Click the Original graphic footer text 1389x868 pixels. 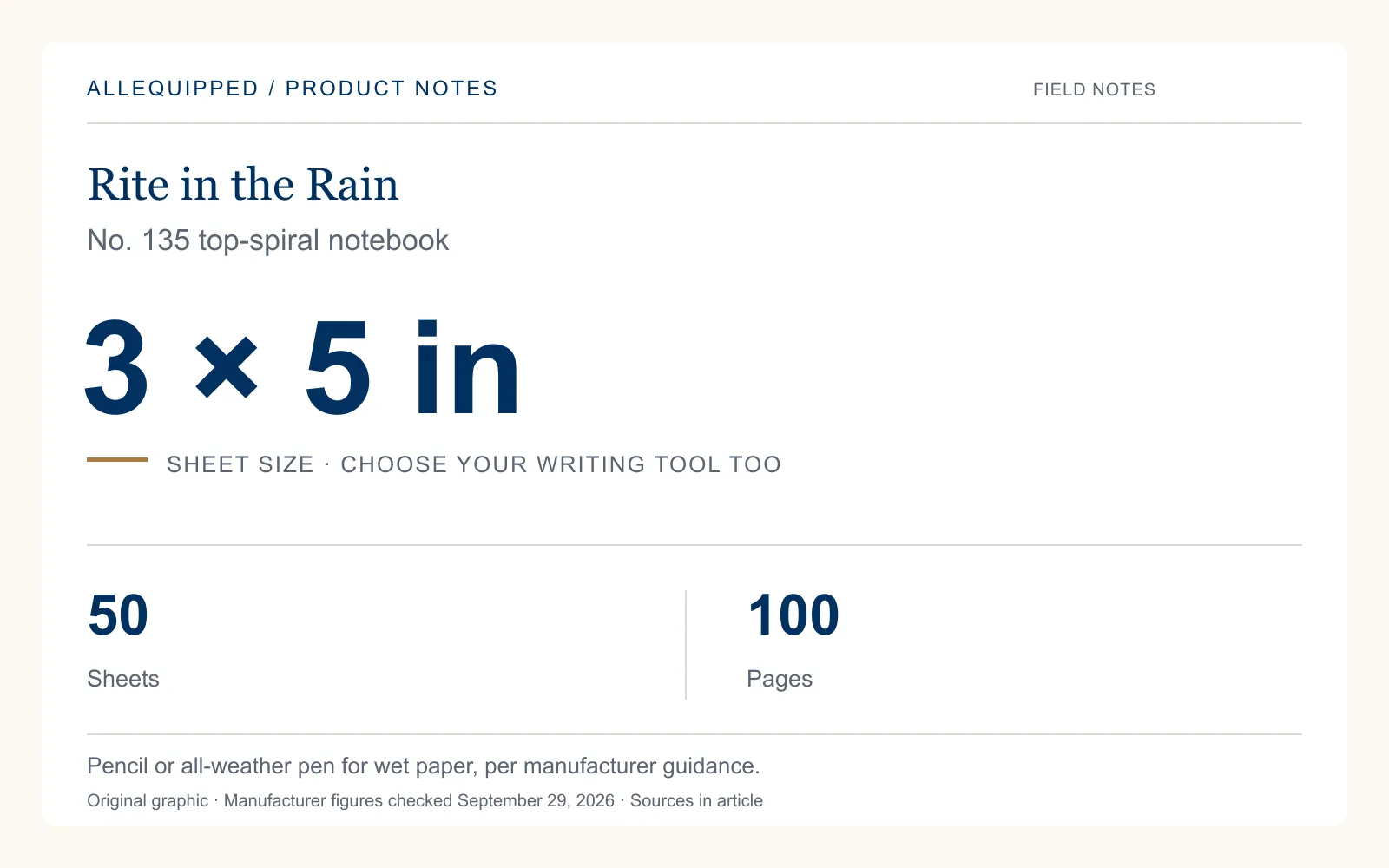(148, 800)
